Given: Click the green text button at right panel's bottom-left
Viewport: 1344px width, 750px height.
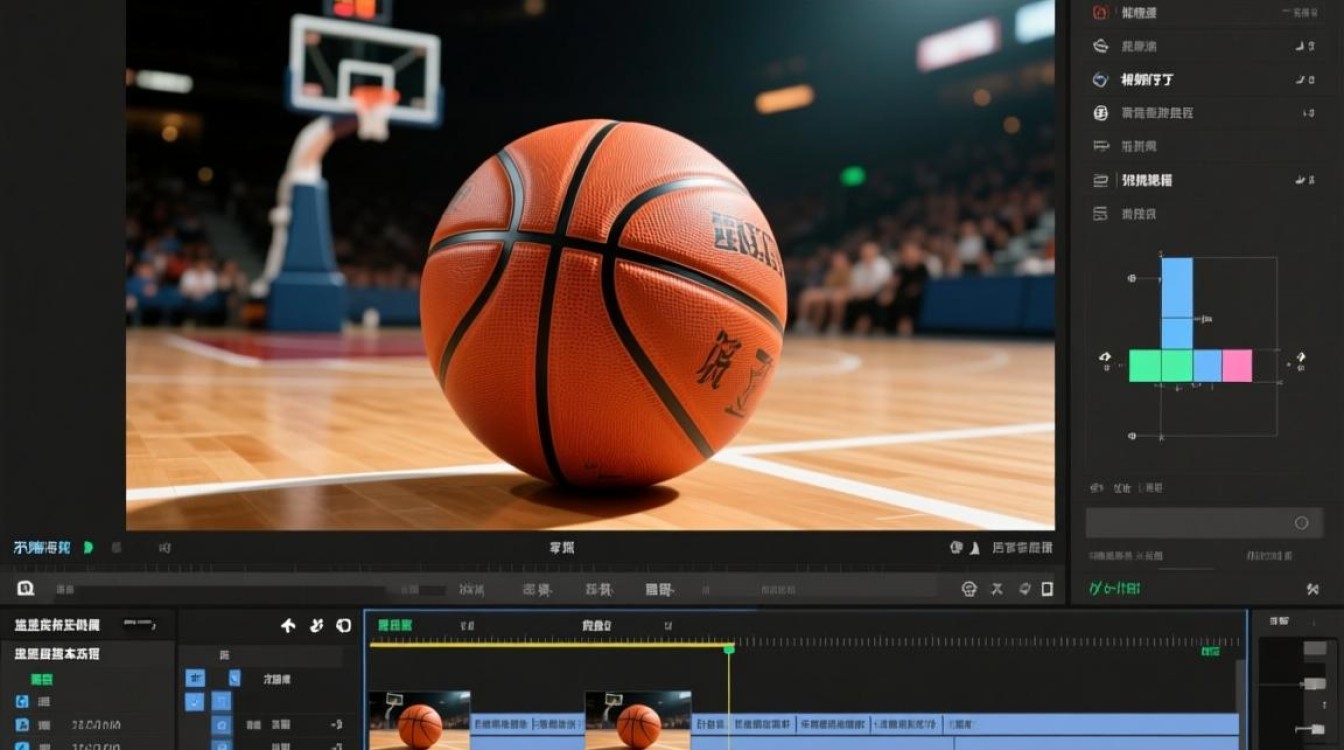Looking at the screenshot, I should [1114, 589].
